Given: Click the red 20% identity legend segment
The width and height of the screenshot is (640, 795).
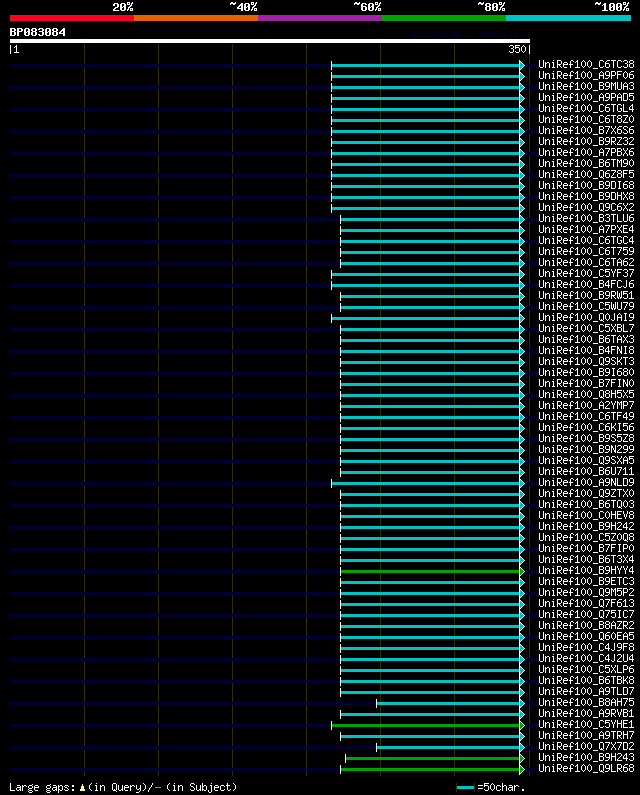Looking at the screenshot, I should click(72, 18).
